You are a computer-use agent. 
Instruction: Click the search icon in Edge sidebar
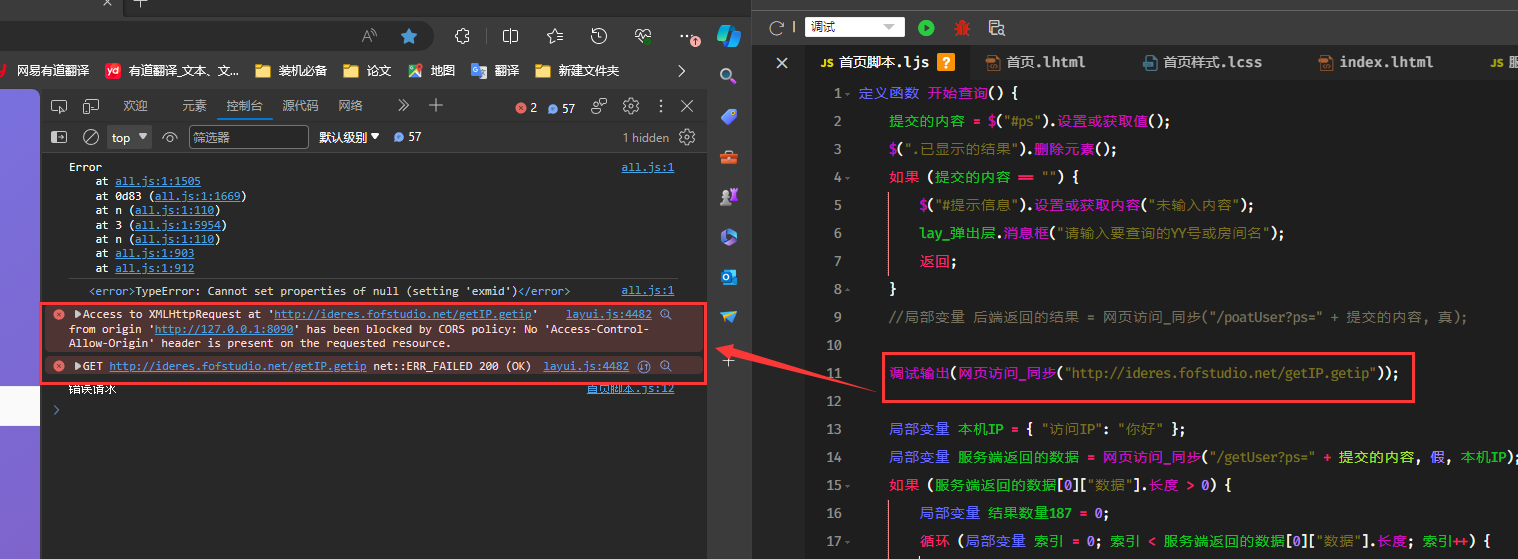click(x=728, y=76)
